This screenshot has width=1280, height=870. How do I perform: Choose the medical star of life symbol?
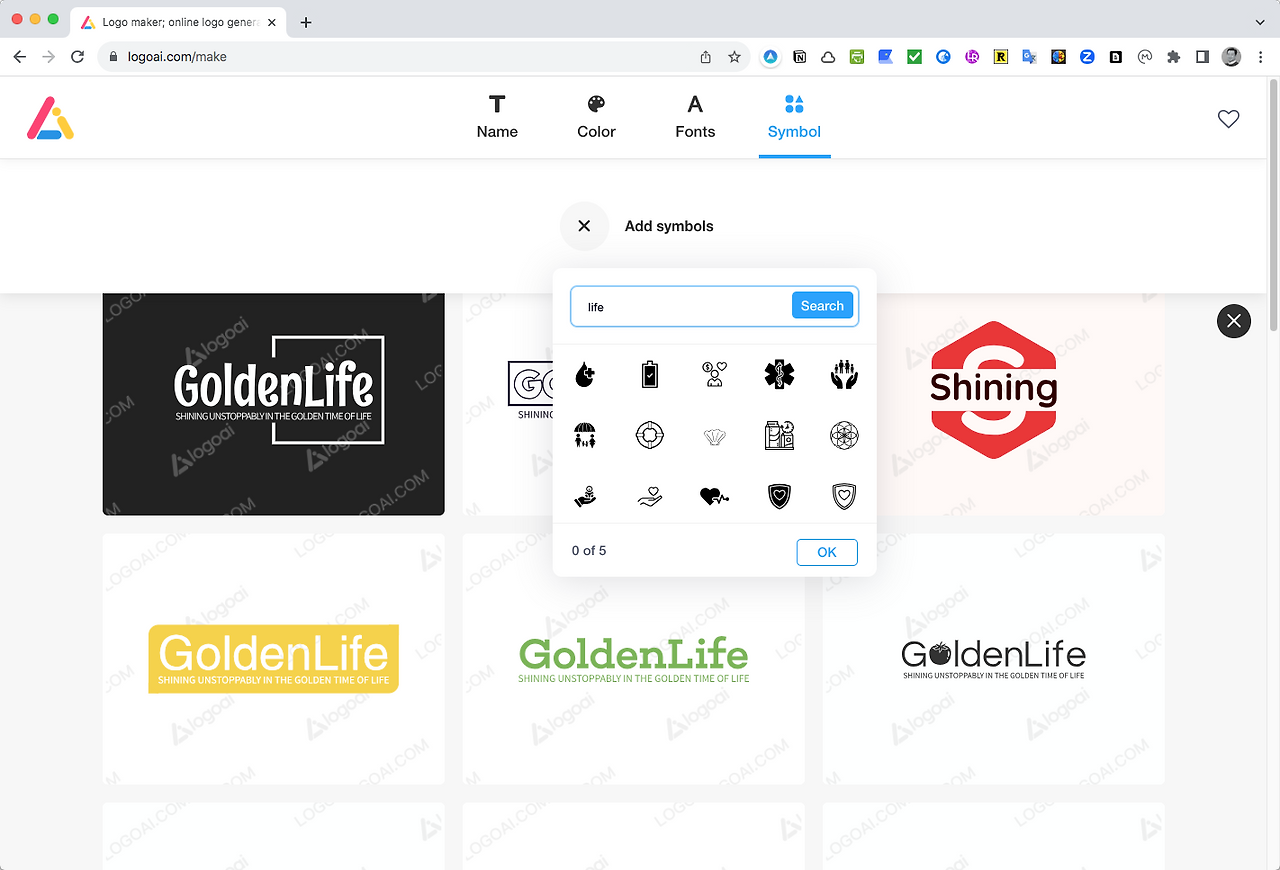(x=780, y=375)
